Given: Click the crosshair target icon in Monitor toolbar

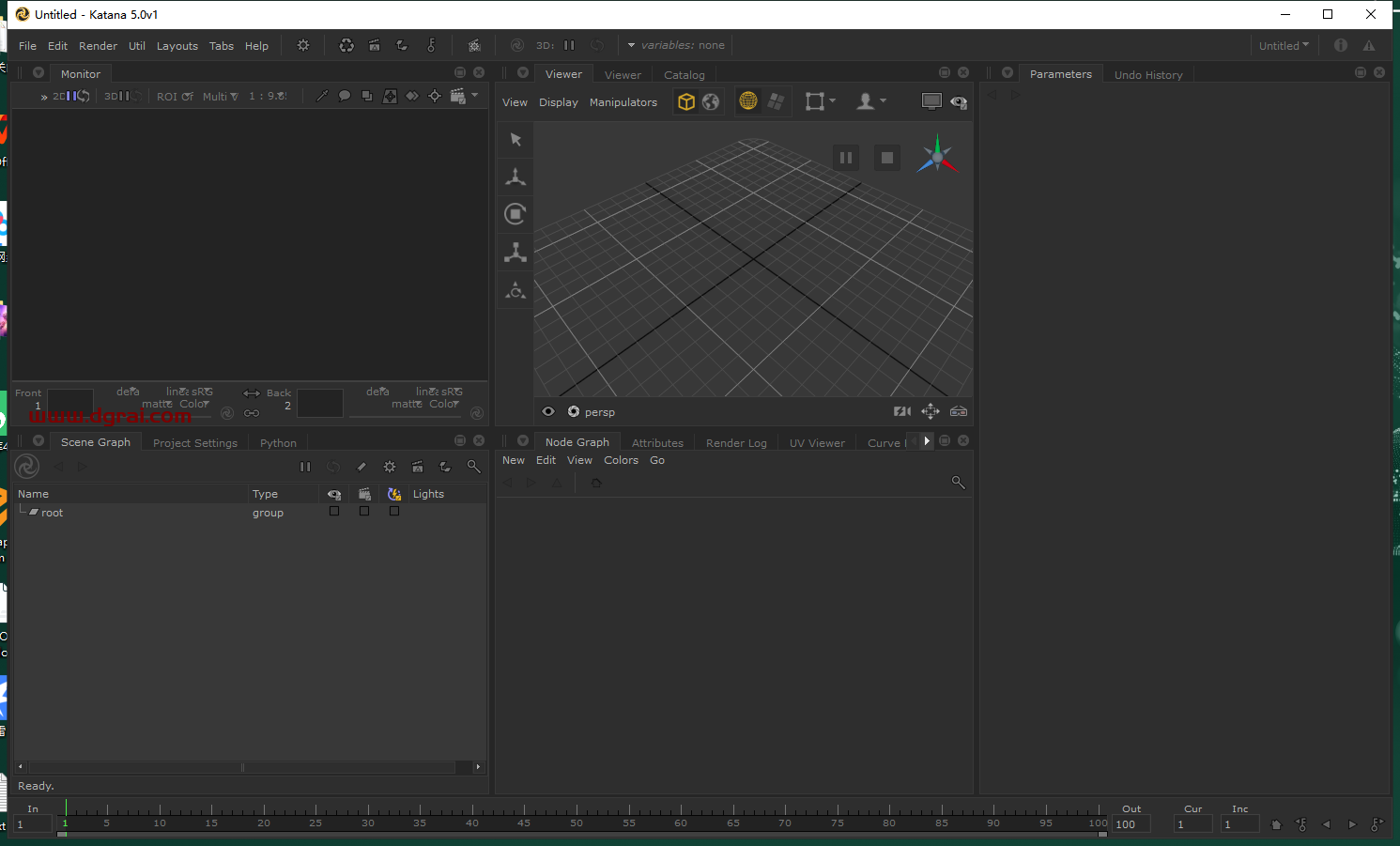Looking at the screenshot, I should [435, 96].
